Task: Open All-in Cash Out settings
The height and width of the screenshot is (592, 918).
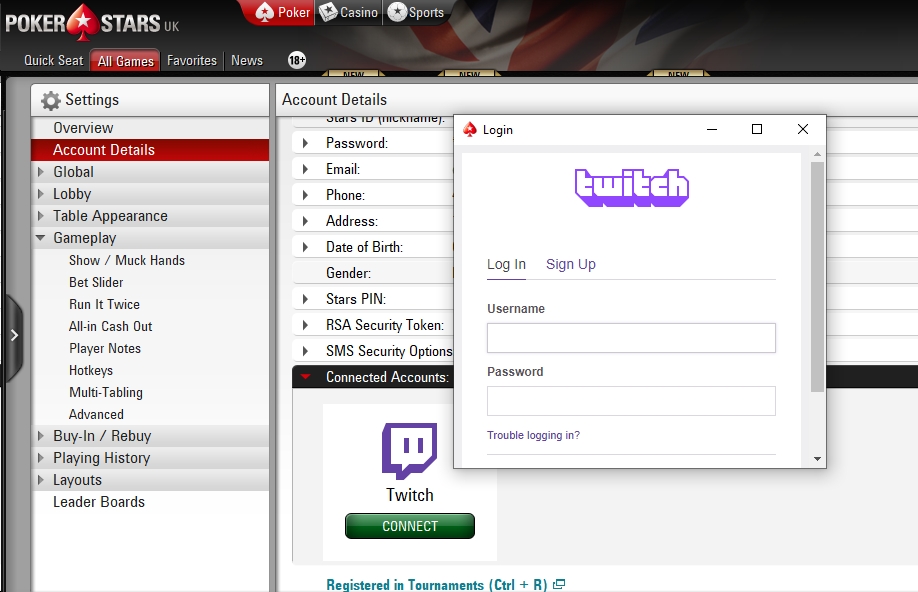Action: click(x=110, y=326)
